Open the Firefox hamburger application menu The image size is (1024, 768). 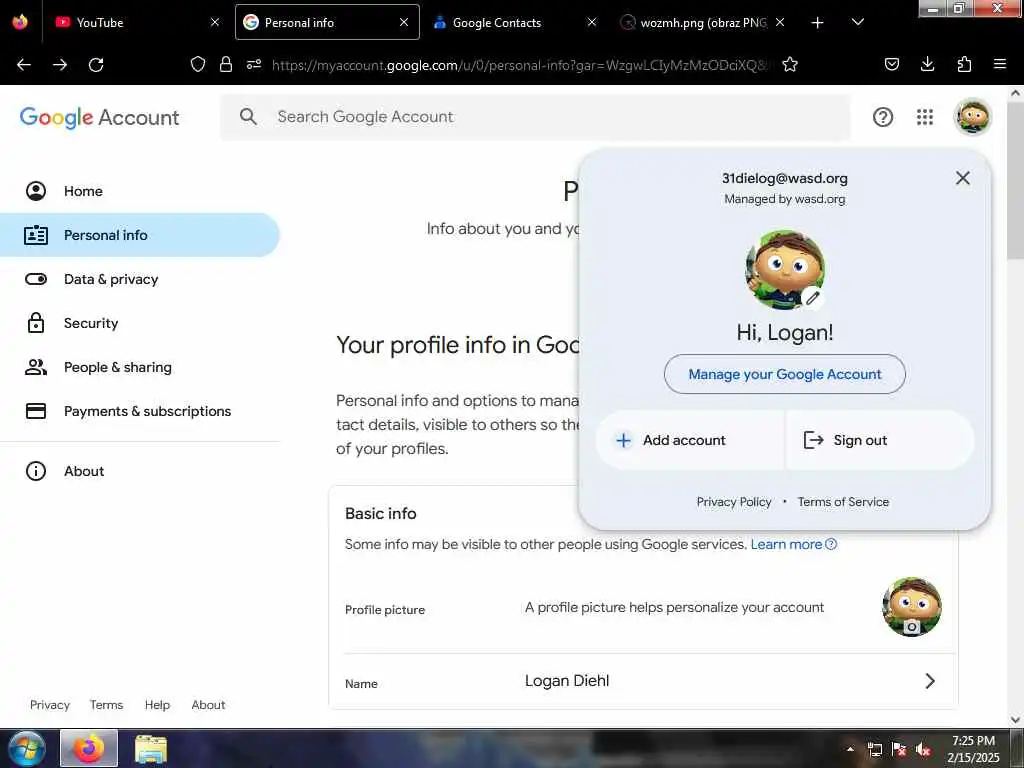(1000, 64)
